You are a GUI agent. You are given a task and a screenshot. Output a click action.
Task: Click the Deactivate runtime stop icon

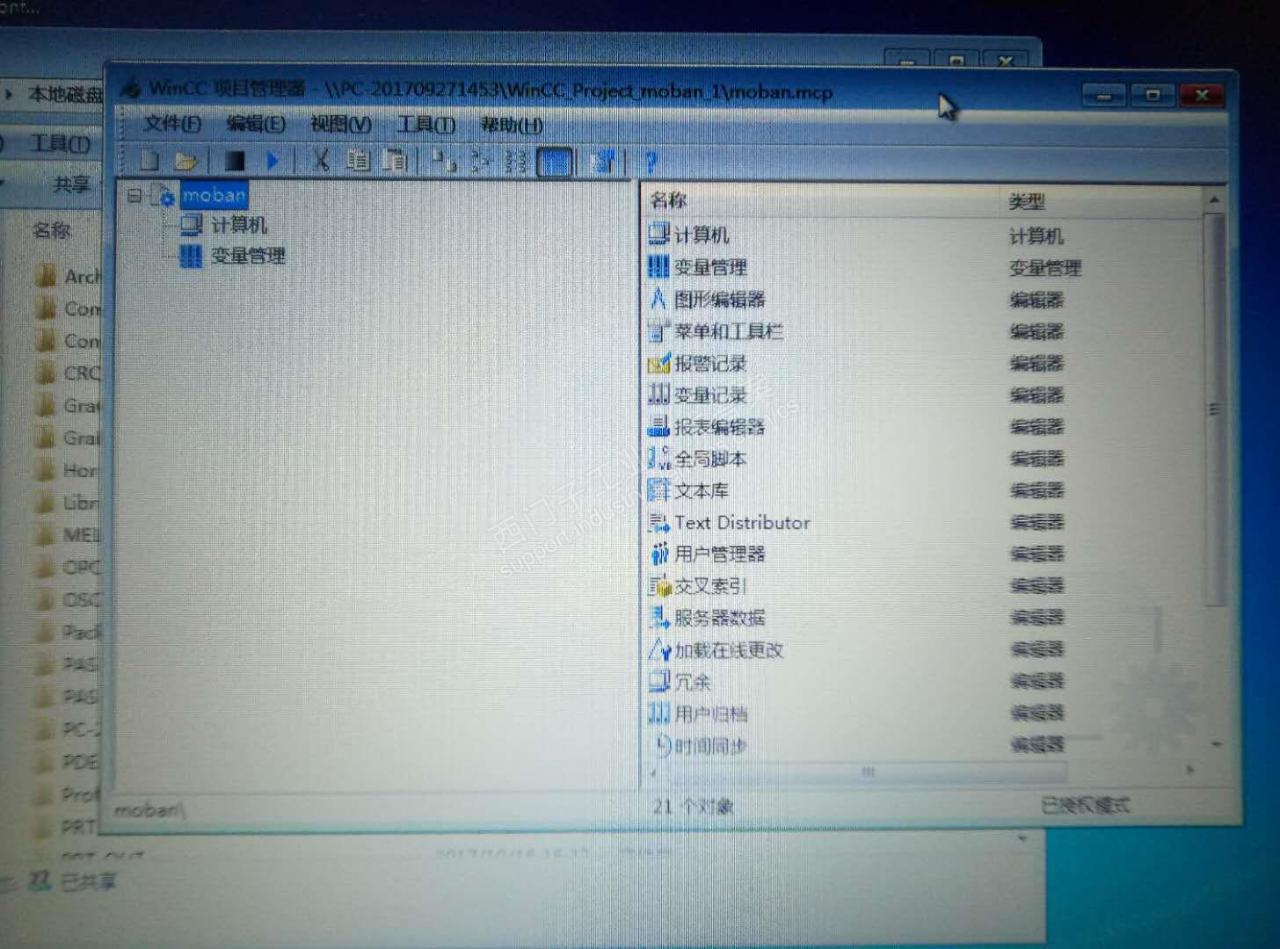pos(235,160)
